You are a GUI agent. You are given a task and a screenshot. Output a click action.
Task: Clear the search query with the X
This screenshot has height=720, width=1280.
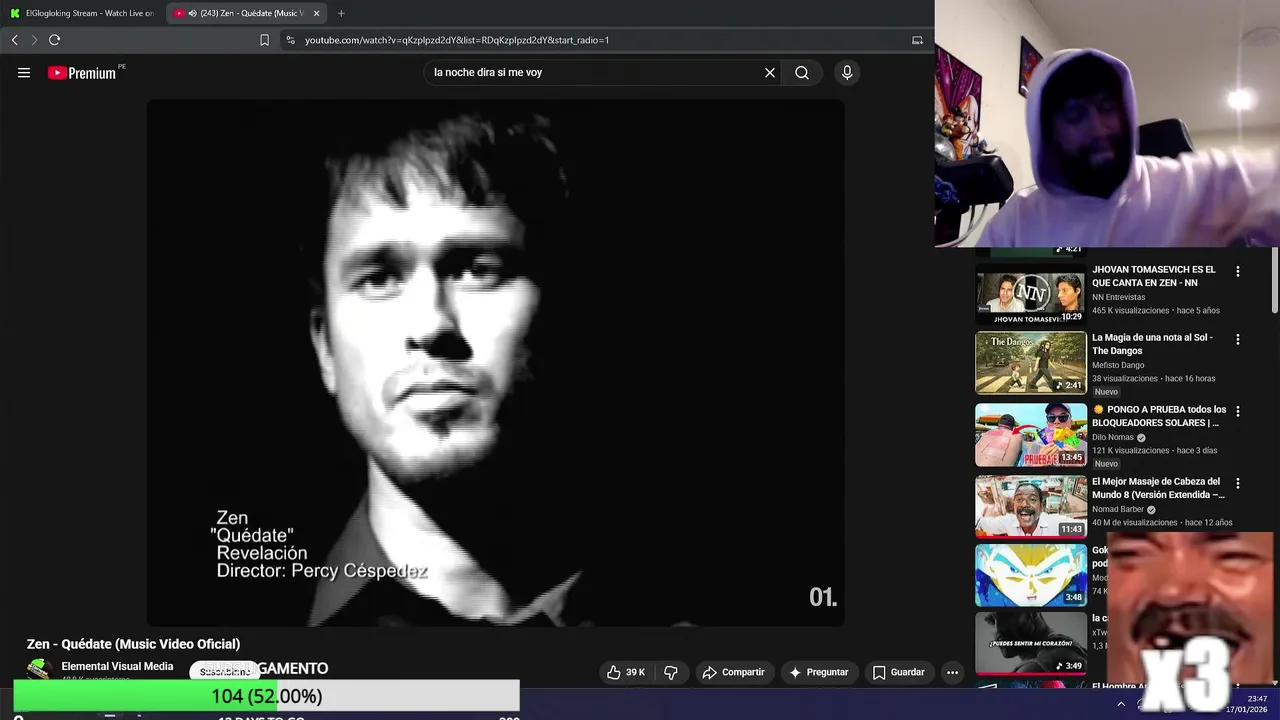pos(770,73)
